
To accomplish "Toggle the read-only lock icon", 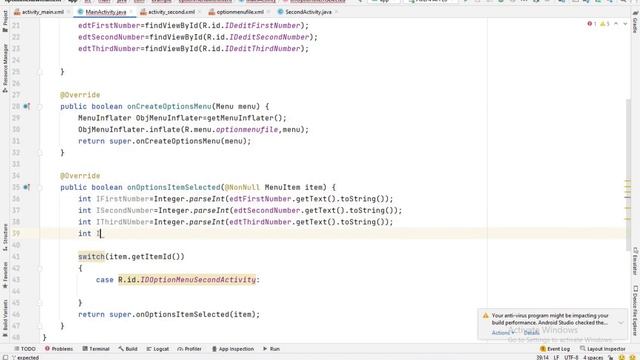I will (611, 358).
